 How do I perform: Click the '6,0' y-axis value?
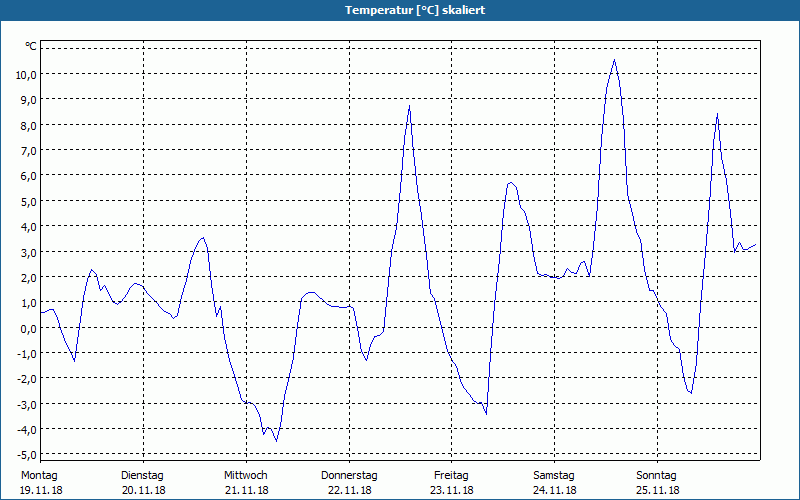29,176
